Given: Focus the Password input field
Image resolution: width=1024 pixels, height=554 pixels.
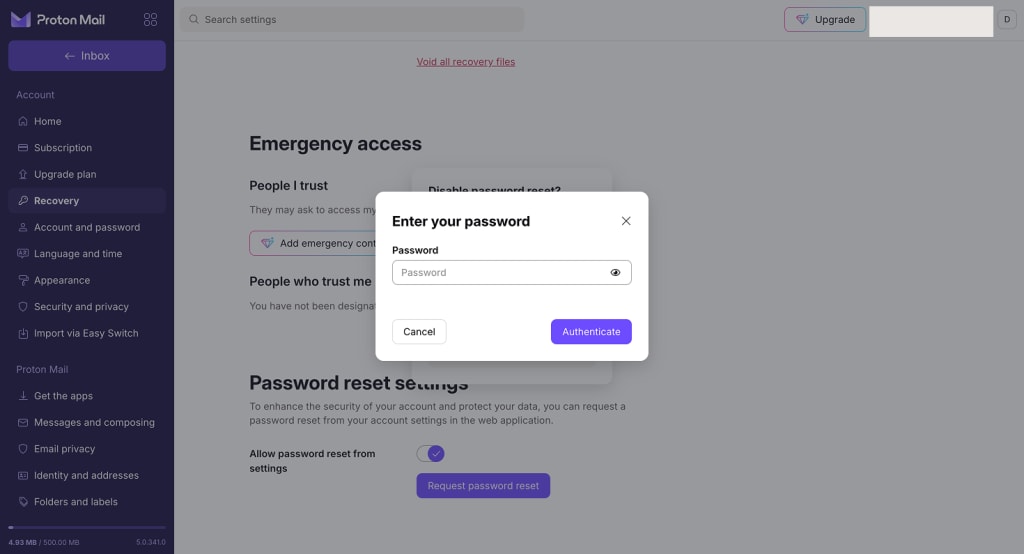Looking at the screenshot, I should click(500, 272).
